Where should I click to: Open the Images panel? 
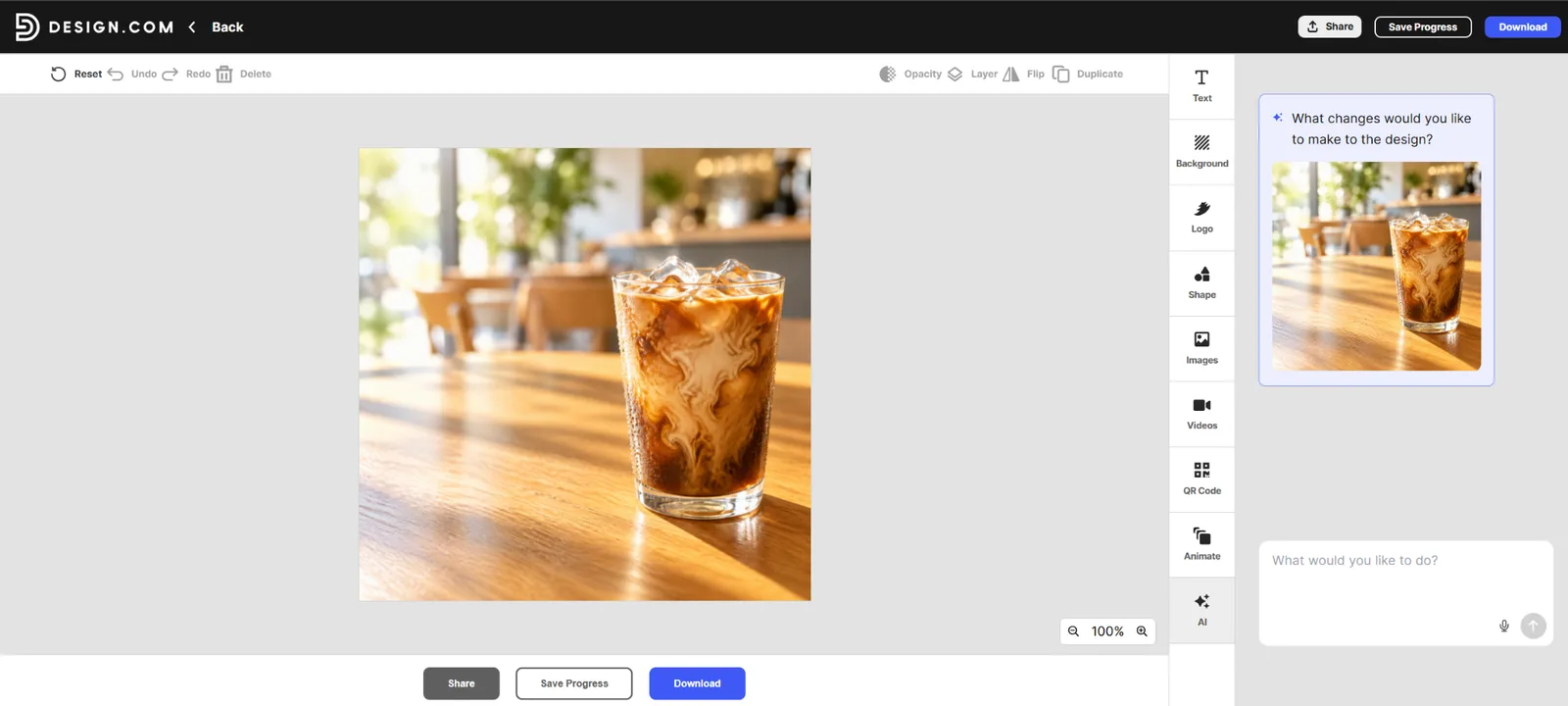point(1201,348)
